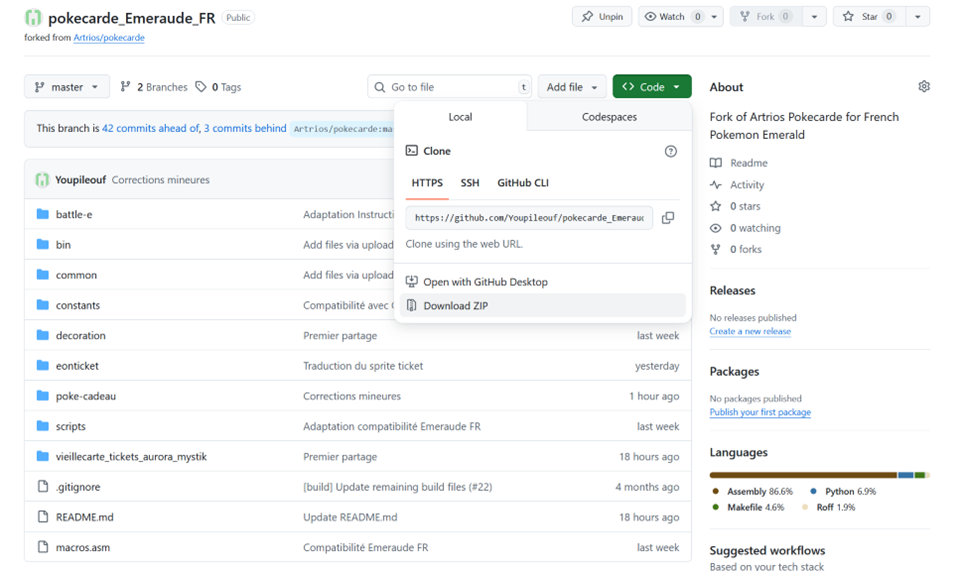Copy the HTTPS clone URL to clipboard
Screen dimensions: 964x571
click(668, 217)
